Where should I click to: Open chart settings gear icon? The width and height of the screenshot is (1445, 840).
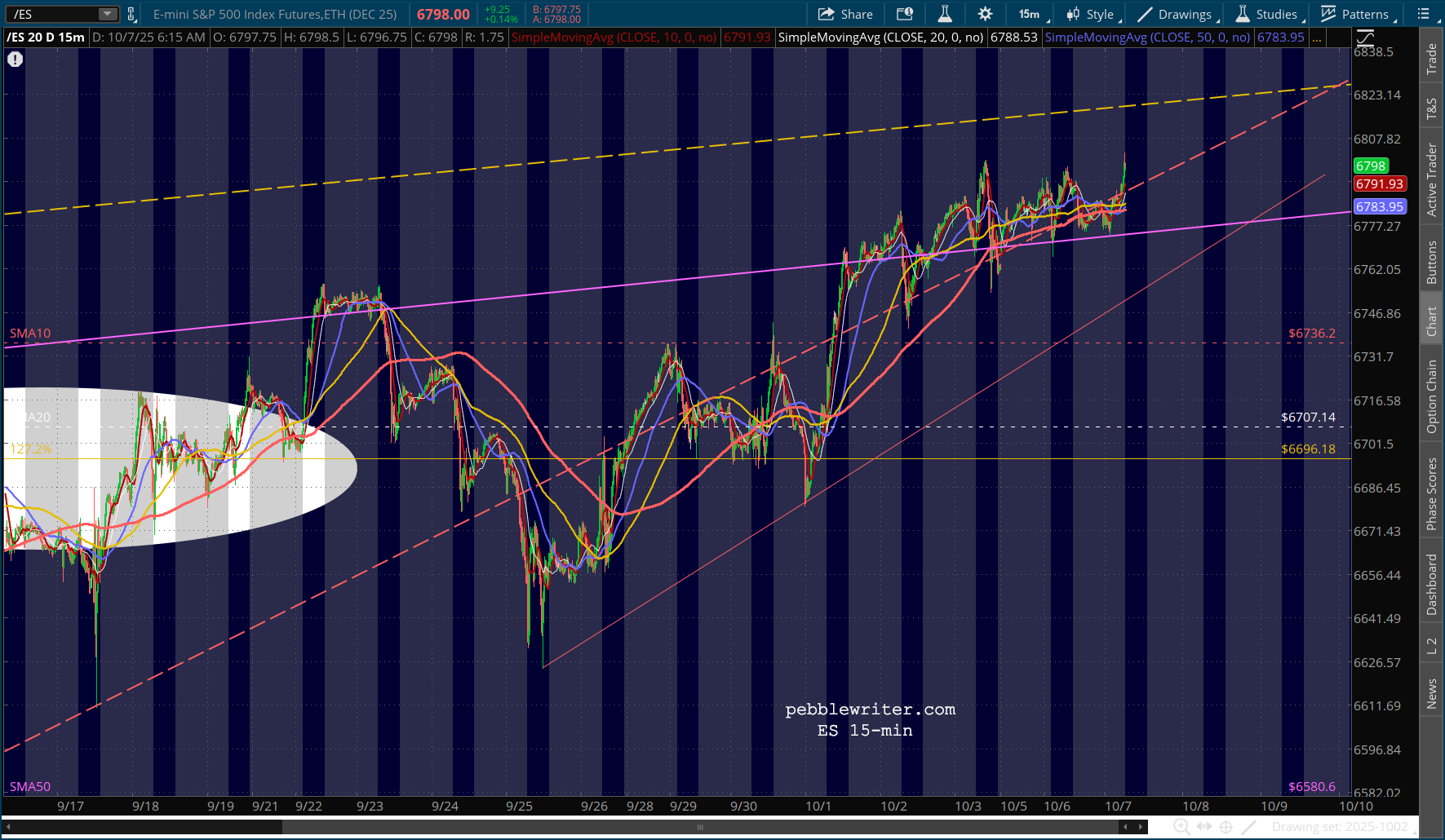pos(985,14)
